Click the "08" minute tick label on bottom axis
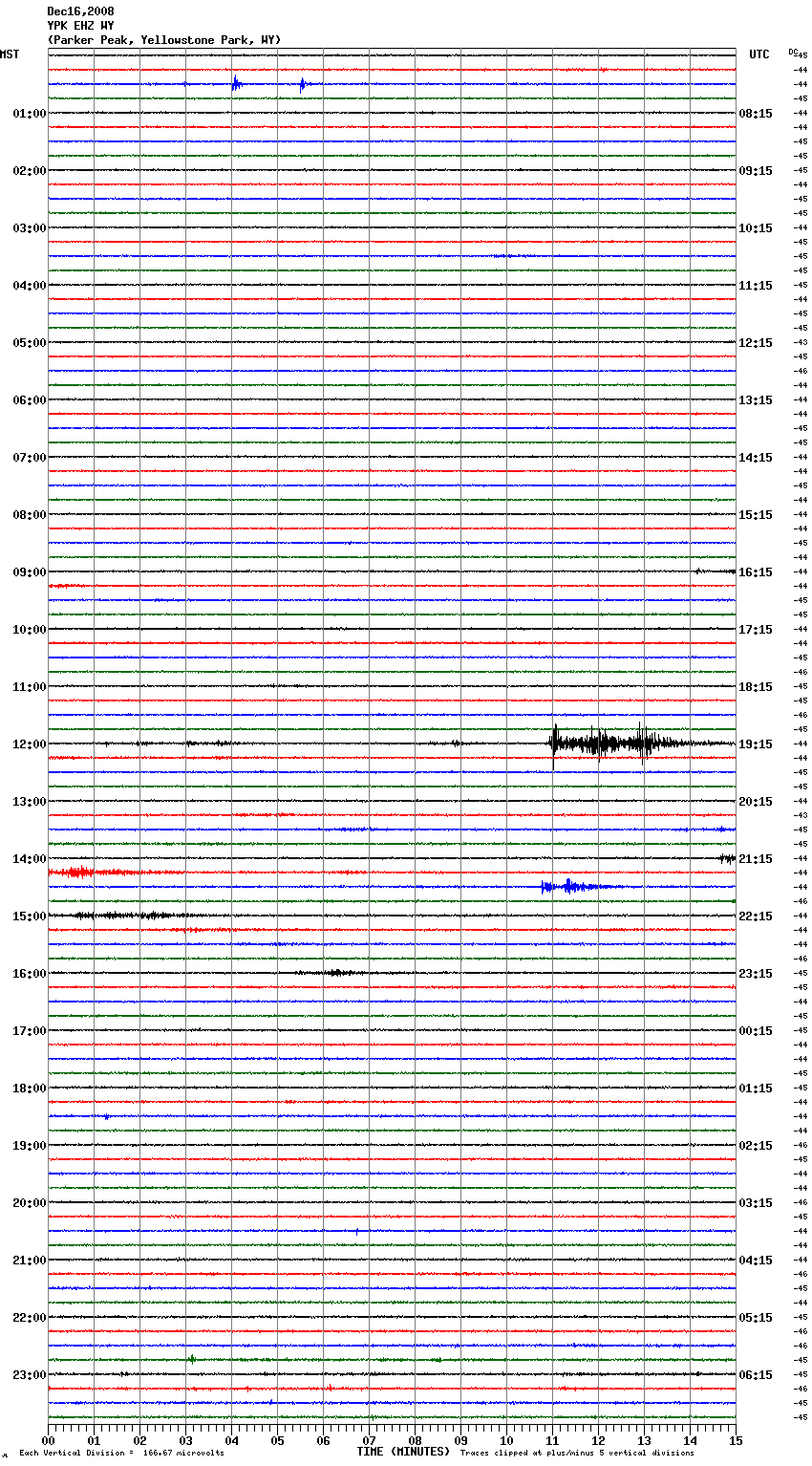The image size is (812, 1466). [x=415, y=1440]
